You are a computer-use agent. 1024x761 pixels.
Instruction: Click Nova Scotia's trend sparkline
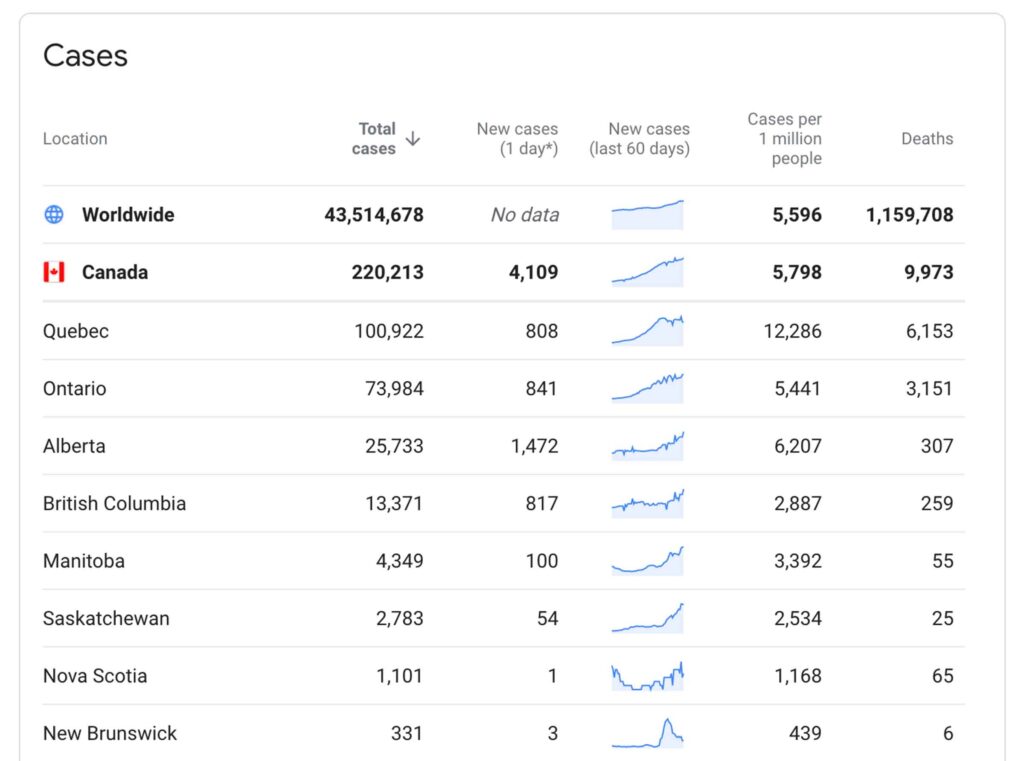(647, 676)
